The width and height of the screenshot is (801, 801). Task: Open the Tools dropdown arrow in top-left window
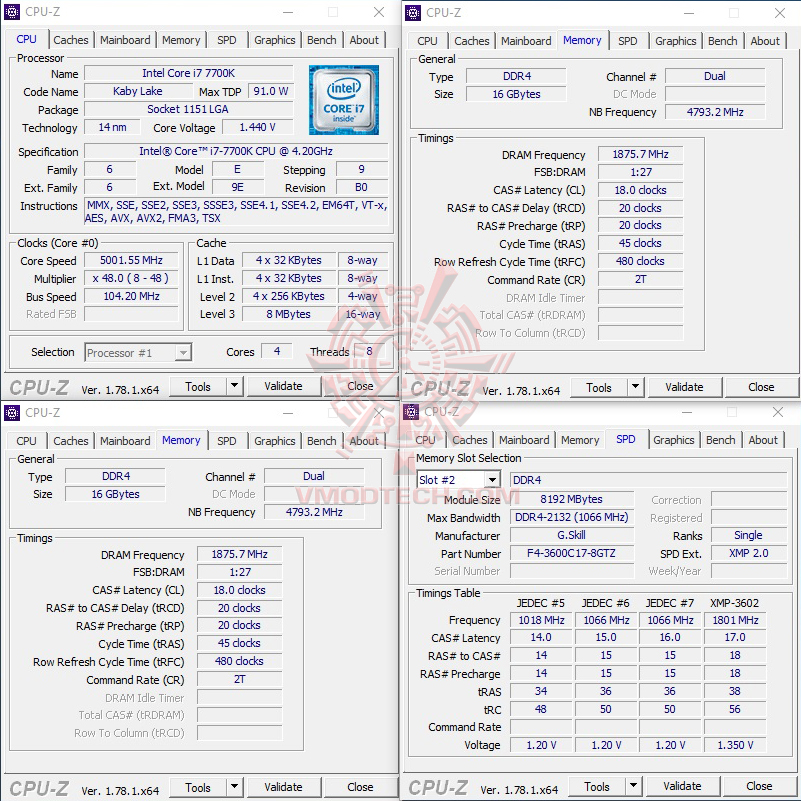234,386
